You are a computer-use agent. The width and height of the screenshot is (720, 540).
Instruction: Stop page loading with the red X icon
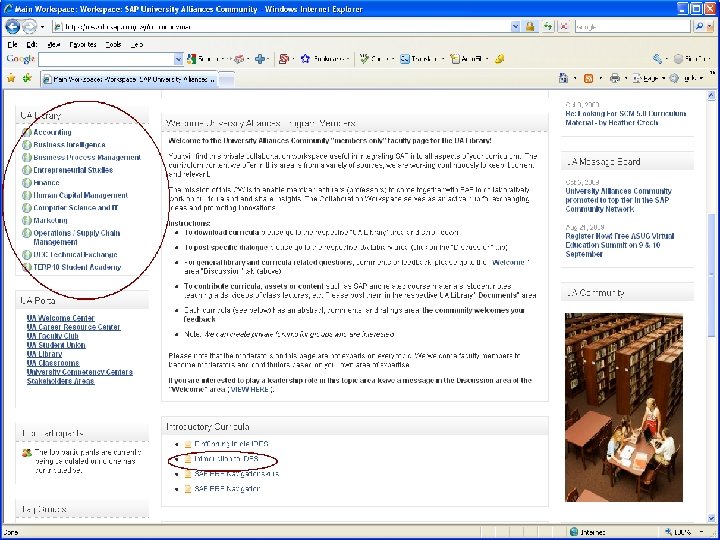tap(564, 27)
